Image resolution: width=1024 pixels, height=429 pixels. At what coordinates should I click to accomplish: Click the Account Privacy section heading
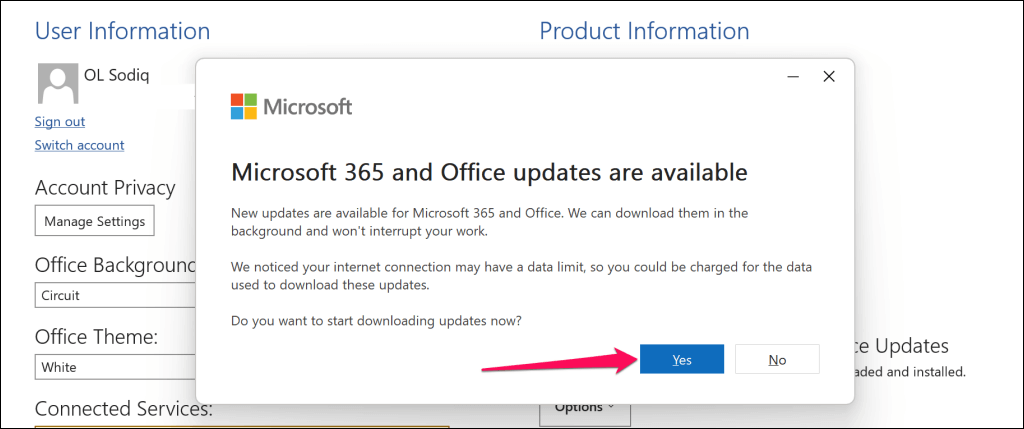[105, 187]
